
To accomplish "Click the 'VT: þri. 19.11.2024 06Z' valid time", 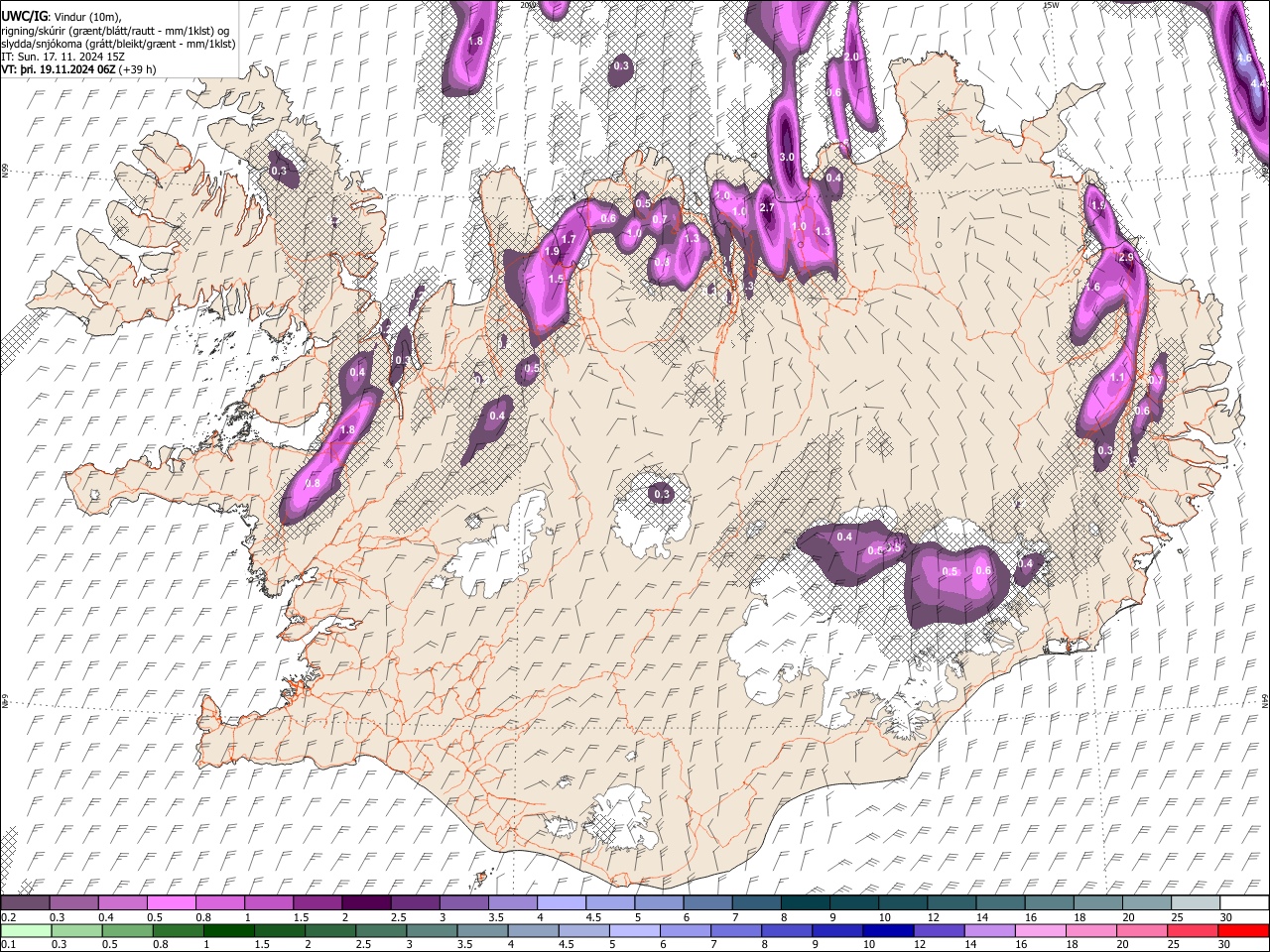I will [x=59, y=70].
